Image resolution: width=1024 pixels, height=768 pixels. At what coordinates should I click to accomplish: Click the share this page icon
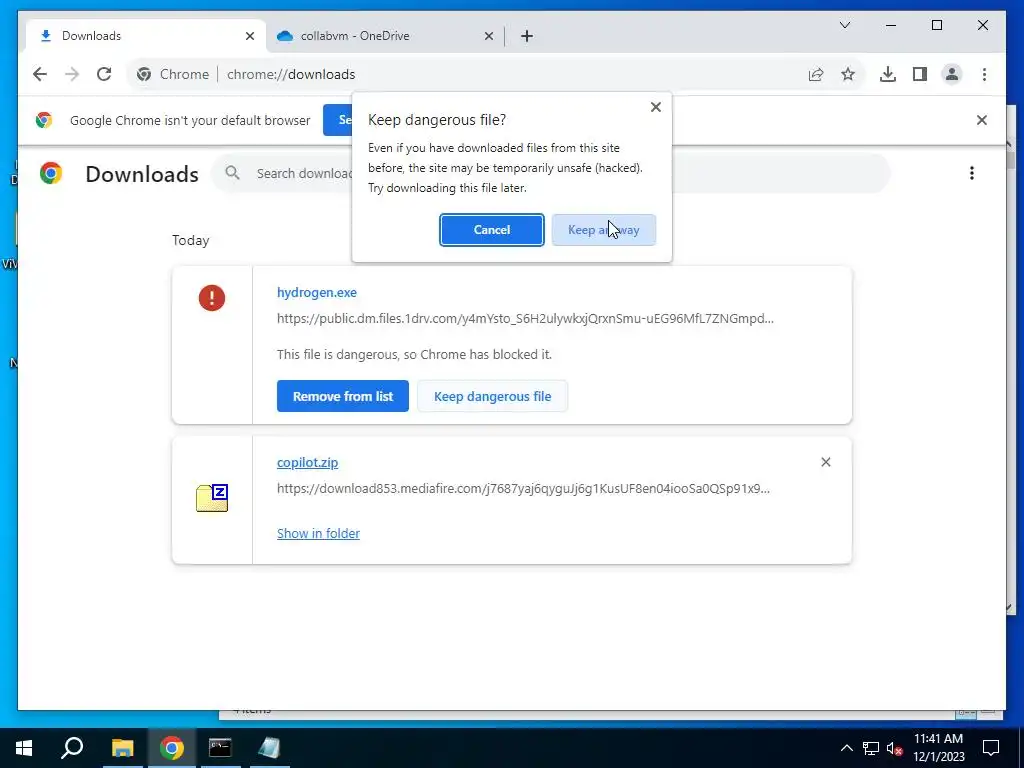(816, 74)
